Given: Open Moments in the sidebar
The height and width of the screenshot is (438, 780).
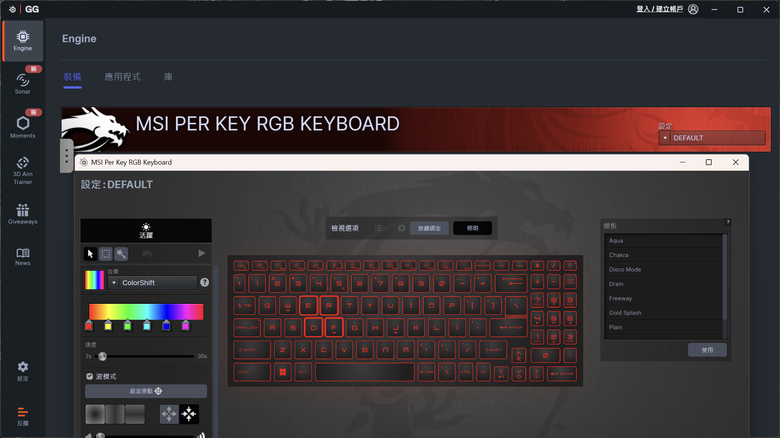Looking at the screenshot, I should [x=23, y=127].
